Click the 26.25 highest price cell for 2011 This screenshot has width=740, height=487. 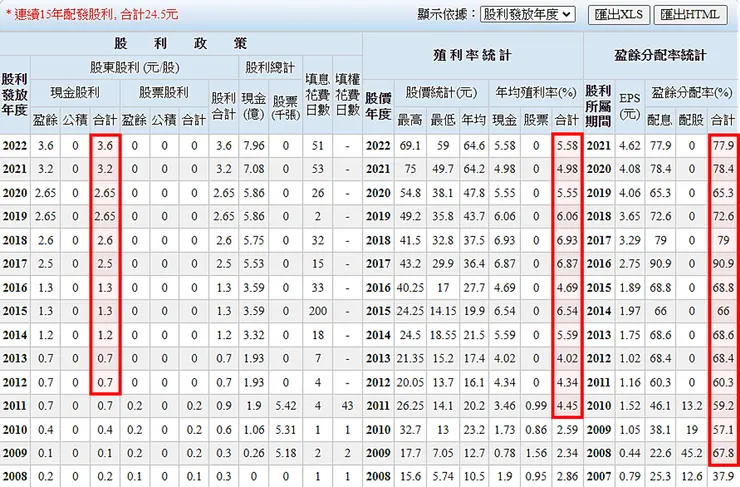click(x=410, y=406)
